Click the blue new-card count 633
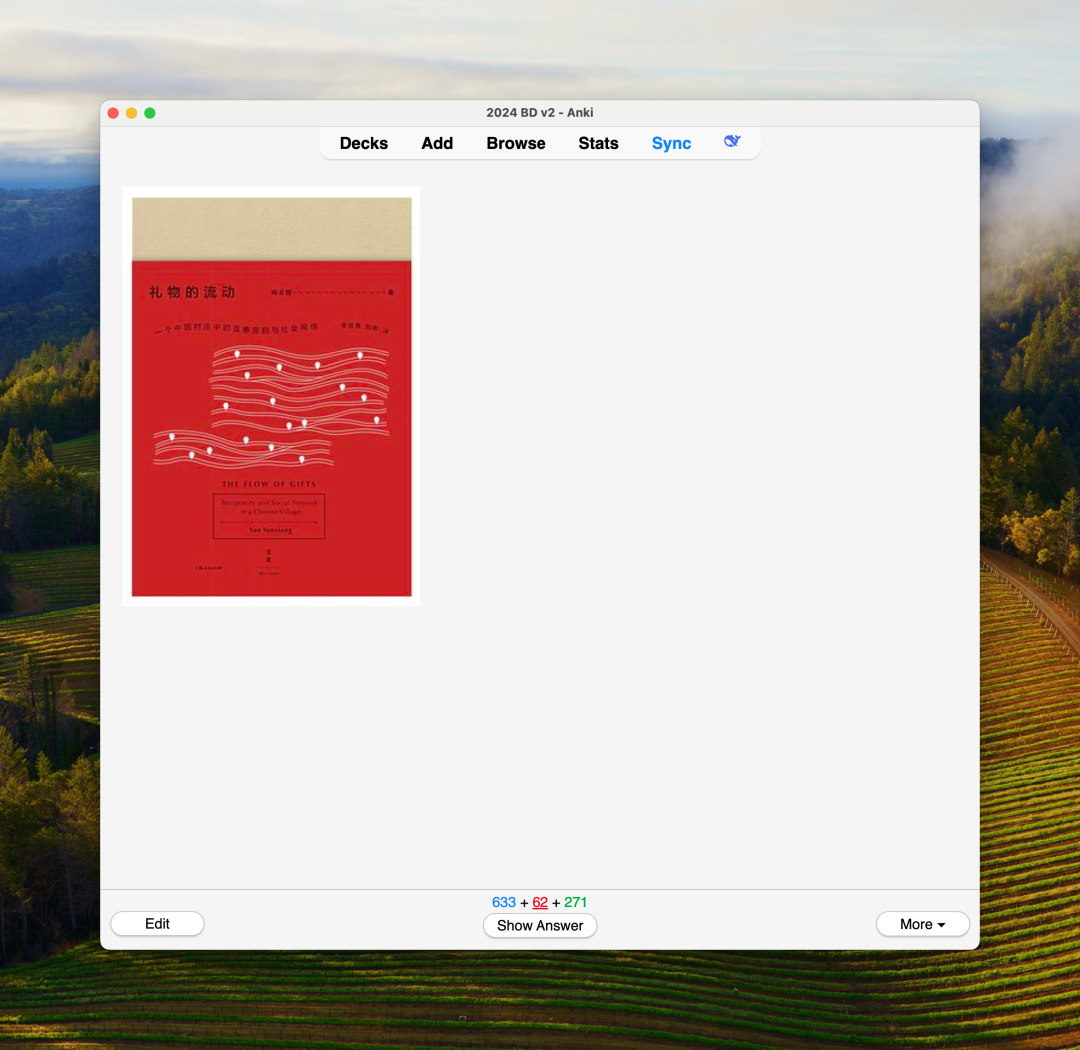Viewport: 1080px width, 1050px height. pos(503,903)
